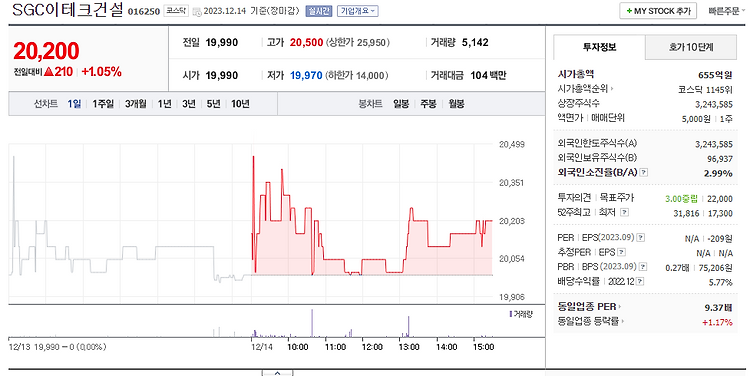
Task: Open help icon for 추정PER EPS
Action: pos(621,252)
